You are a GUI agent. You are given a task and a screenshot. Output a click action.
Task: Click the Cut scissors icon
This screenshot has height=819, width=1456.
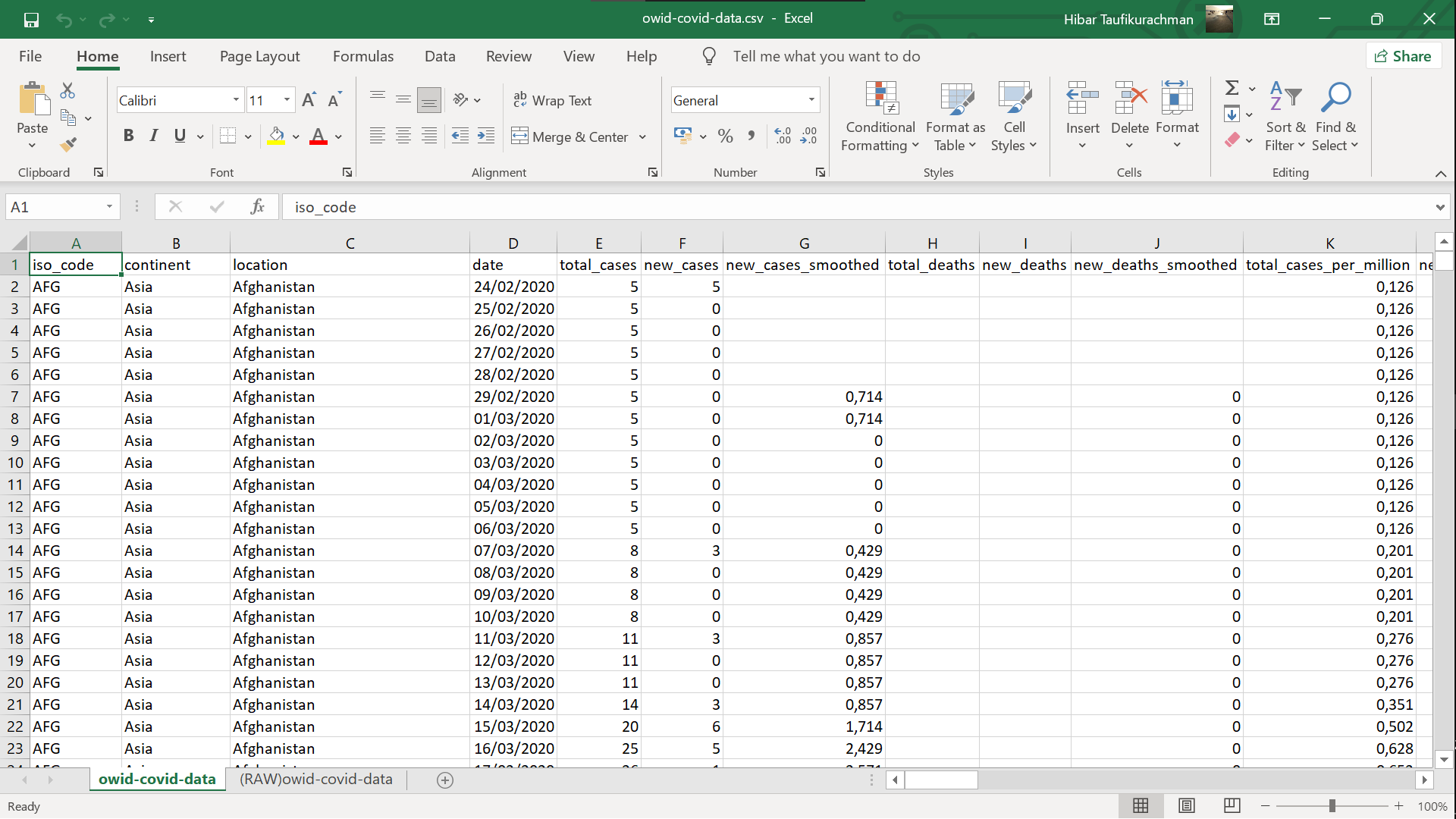pos(67,91)
